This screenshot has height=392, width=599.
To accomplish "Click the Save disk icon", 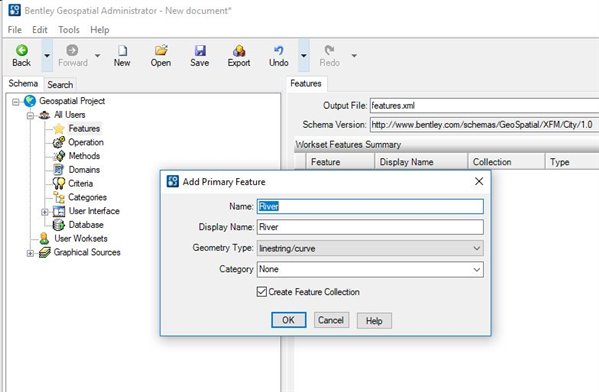I will click(200, 50).
